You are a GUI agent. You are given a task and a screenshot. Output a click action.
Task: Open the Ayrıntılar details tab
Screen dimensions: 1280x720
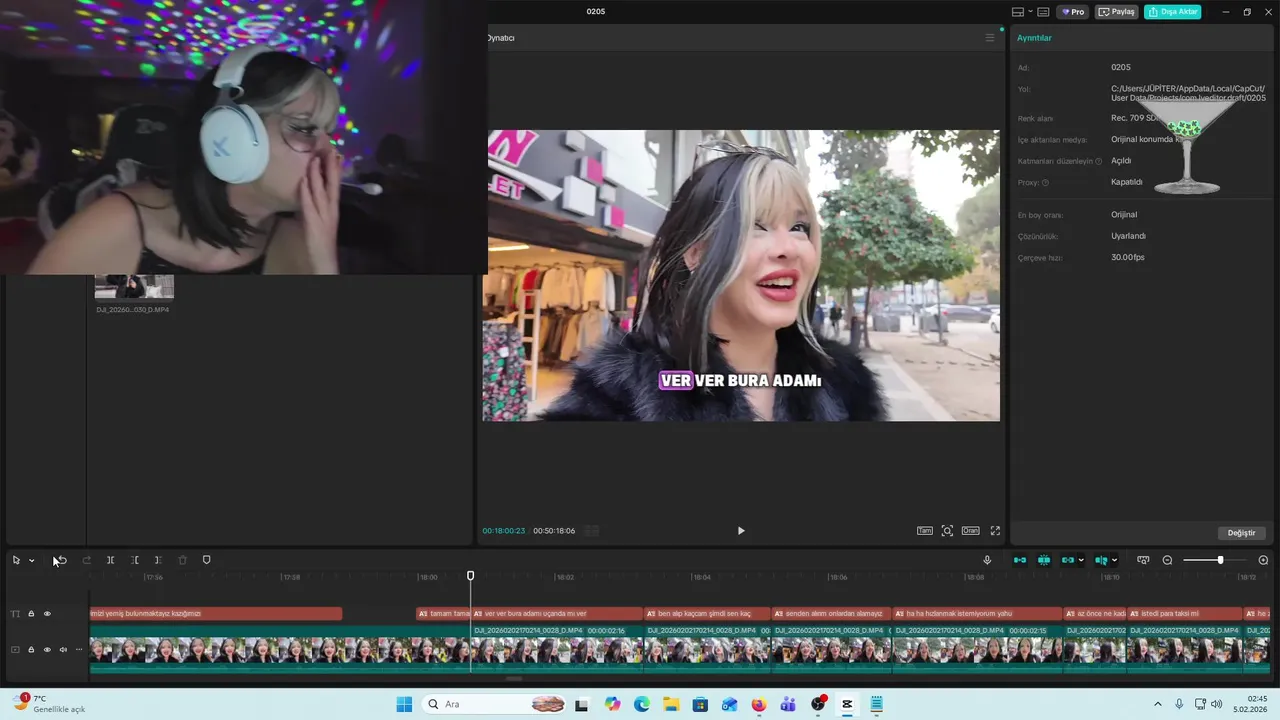1034,38
